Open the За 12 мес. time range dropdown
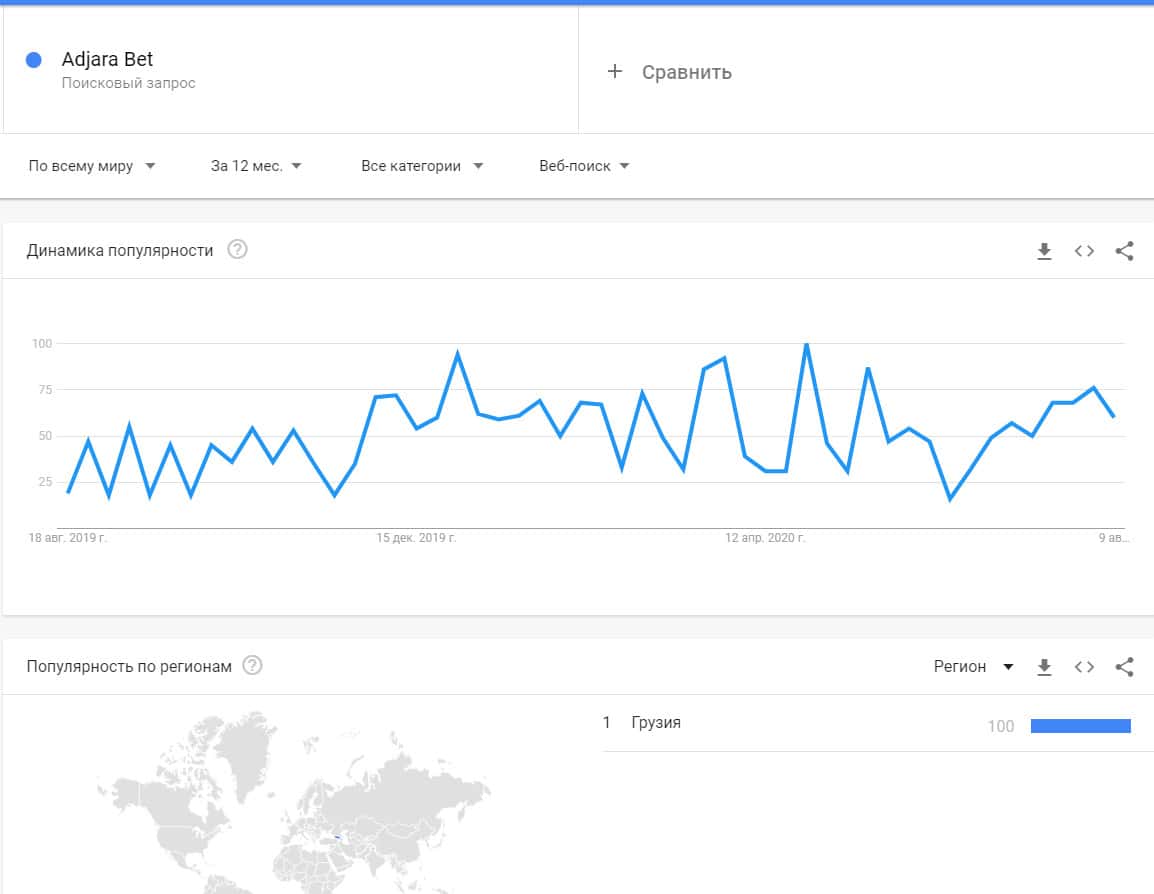This screenshot has width=1154, height=894. [256, 166]
